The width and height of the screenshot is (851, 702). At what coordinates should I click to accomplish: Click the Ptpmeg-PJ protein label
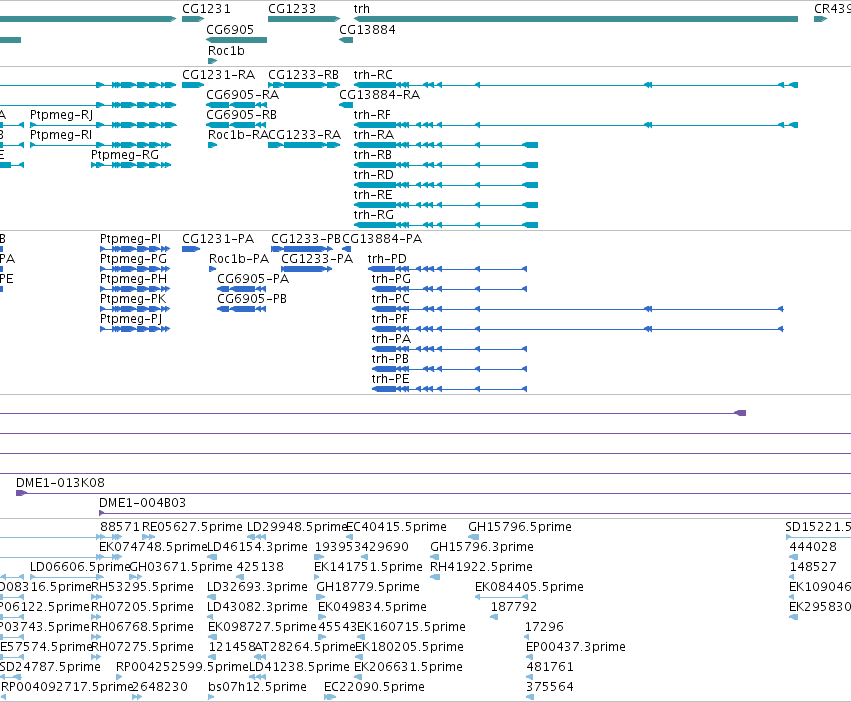(131, 319)
